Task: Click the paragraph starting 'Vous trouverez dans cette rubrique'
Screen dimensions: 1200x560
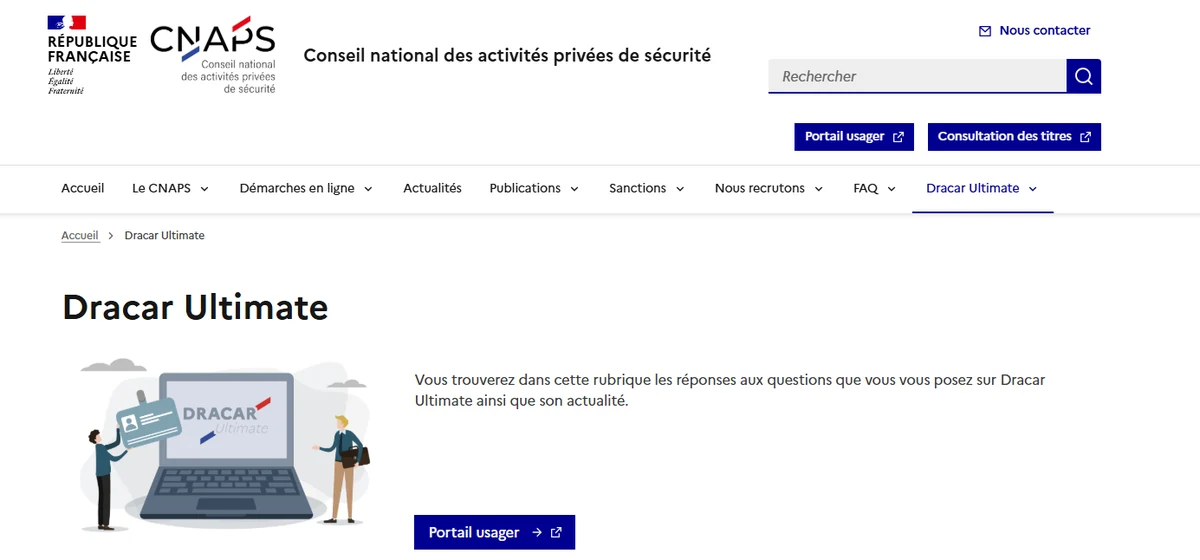Action: (x=730, y=391)
